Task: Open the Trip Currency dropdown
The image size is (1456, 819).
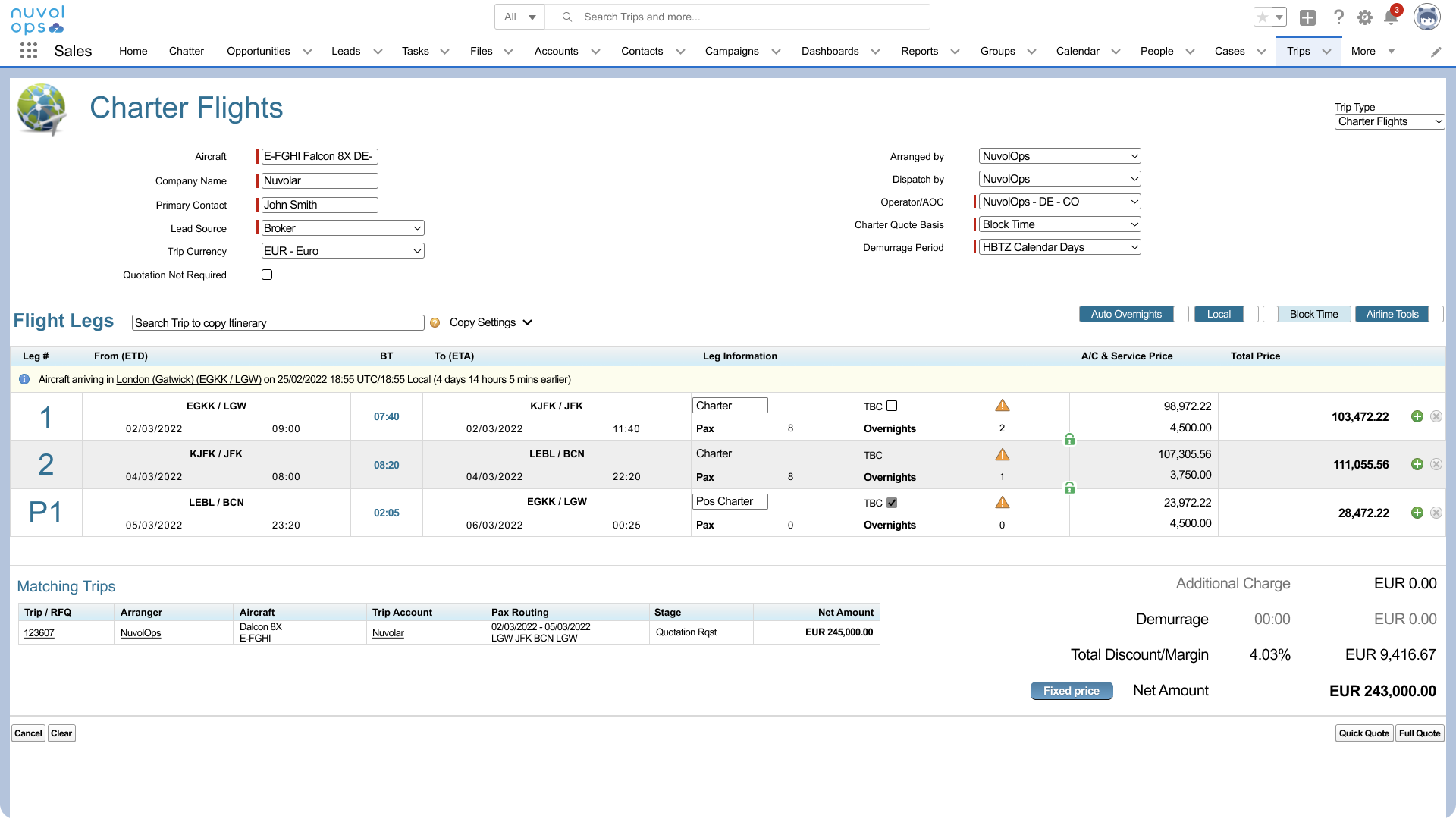Action: pyautogui.click(x=342, y=251)
